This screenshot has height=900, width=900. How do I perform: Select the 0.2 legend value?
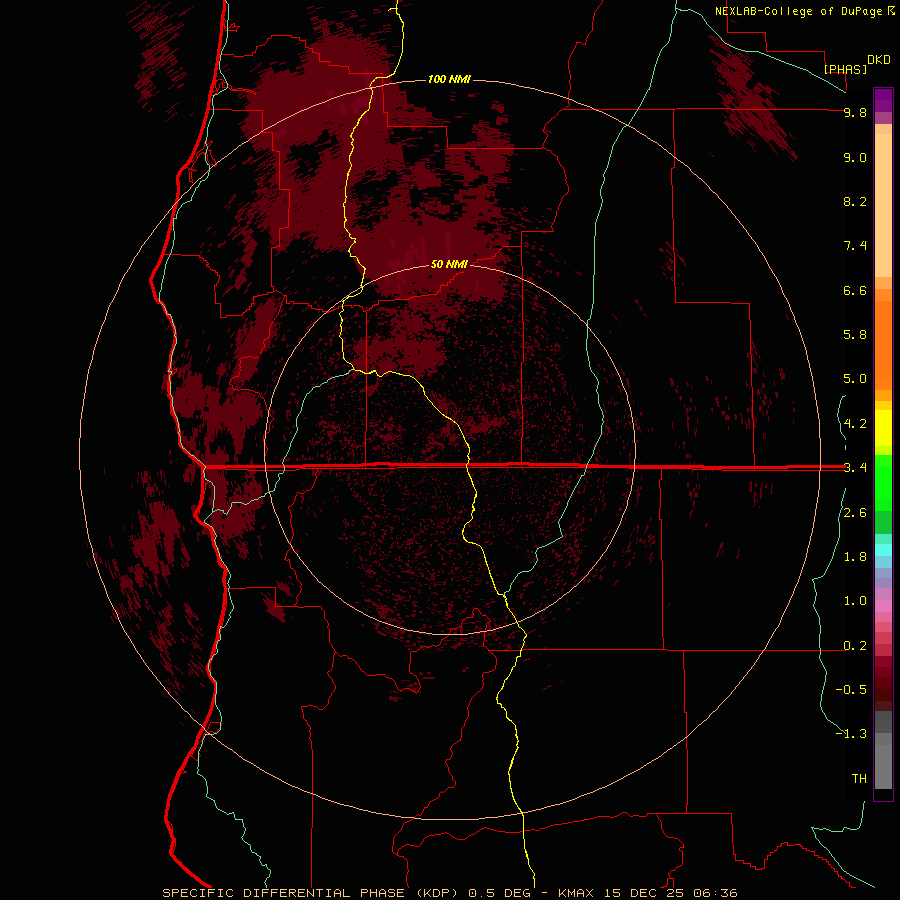pos(855,646)
